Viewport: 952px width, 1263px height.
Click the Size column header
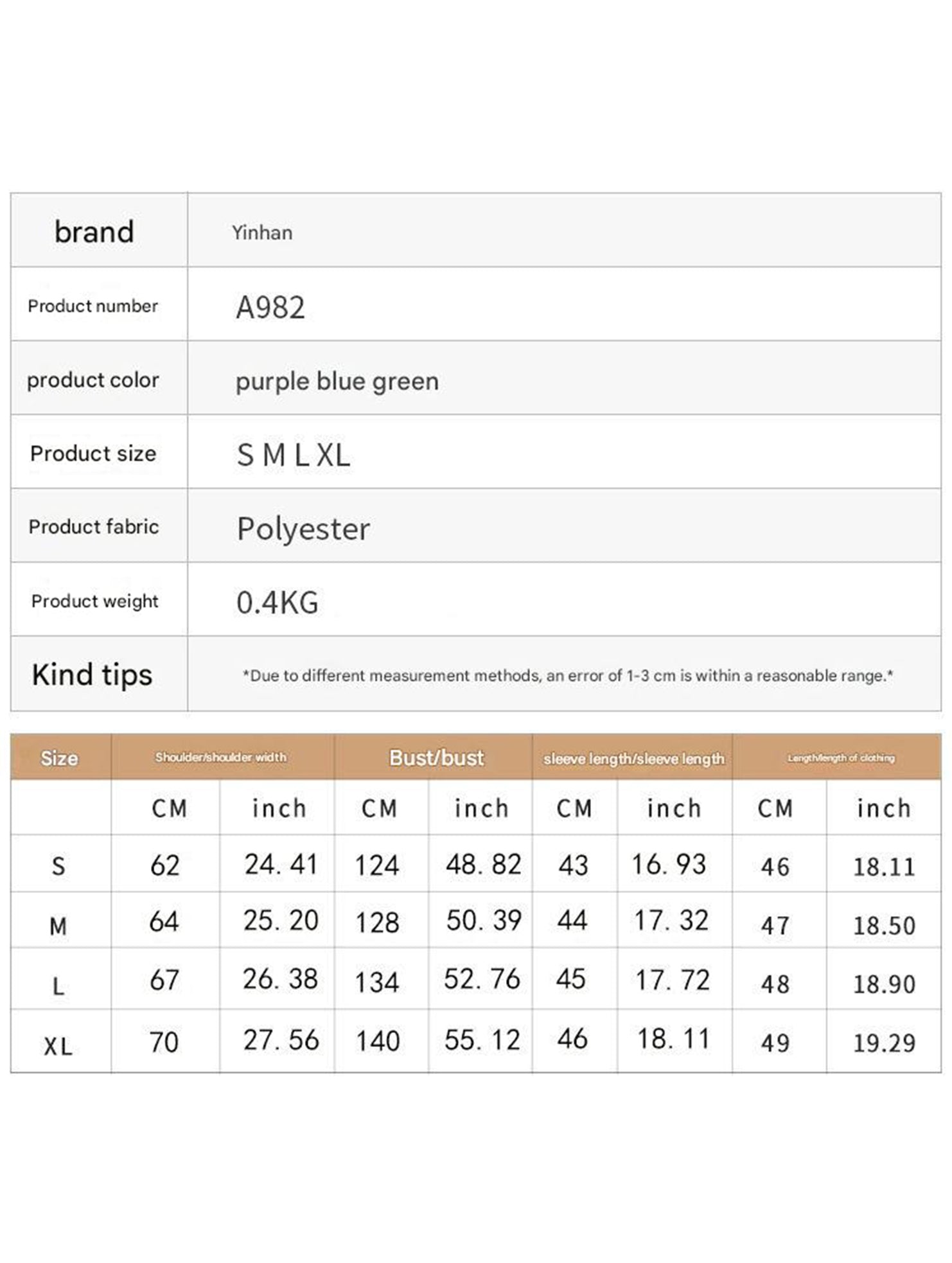(59, 758)
